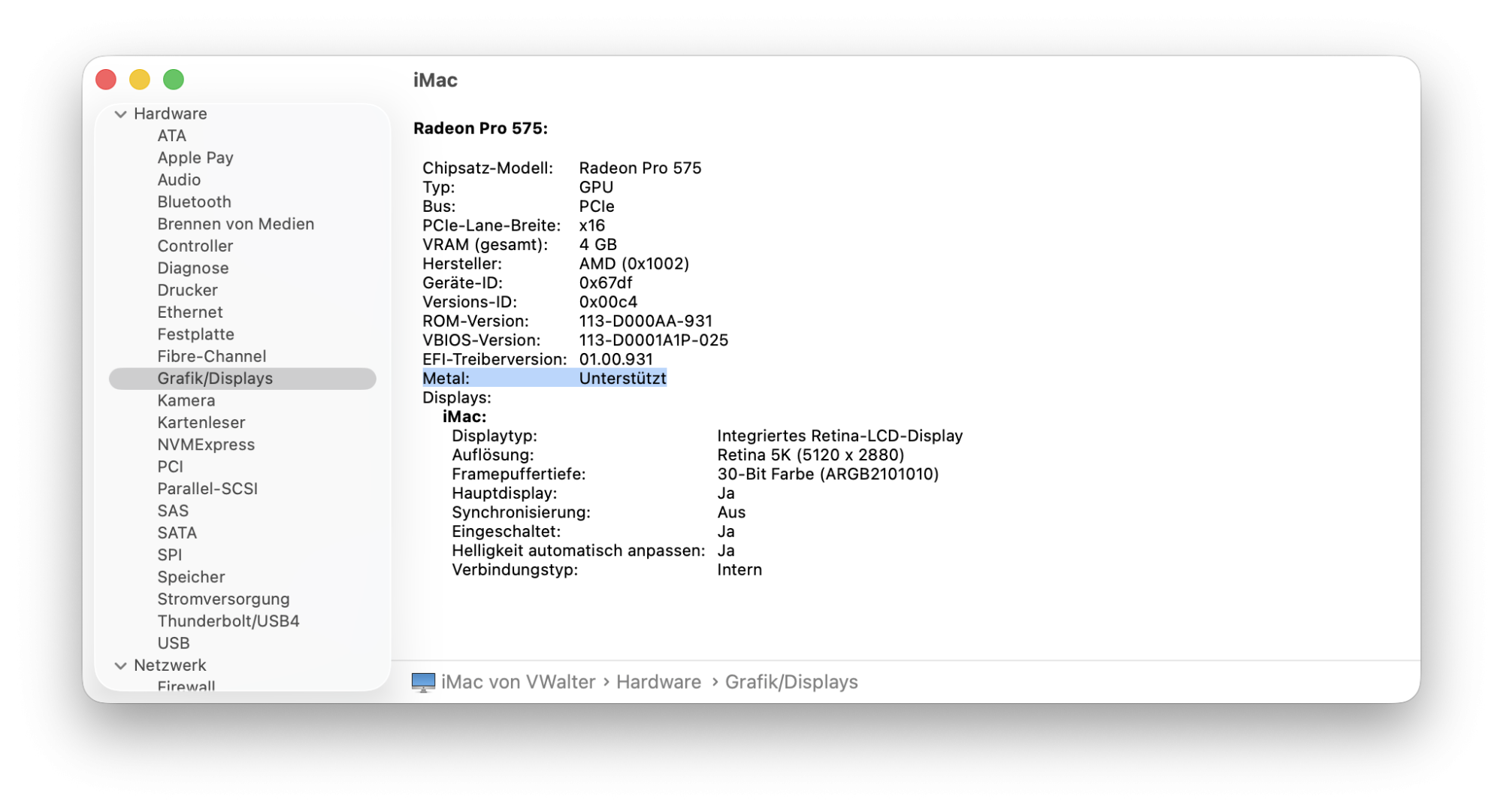Select the NVMExpress entry

[x=206, y=445]
